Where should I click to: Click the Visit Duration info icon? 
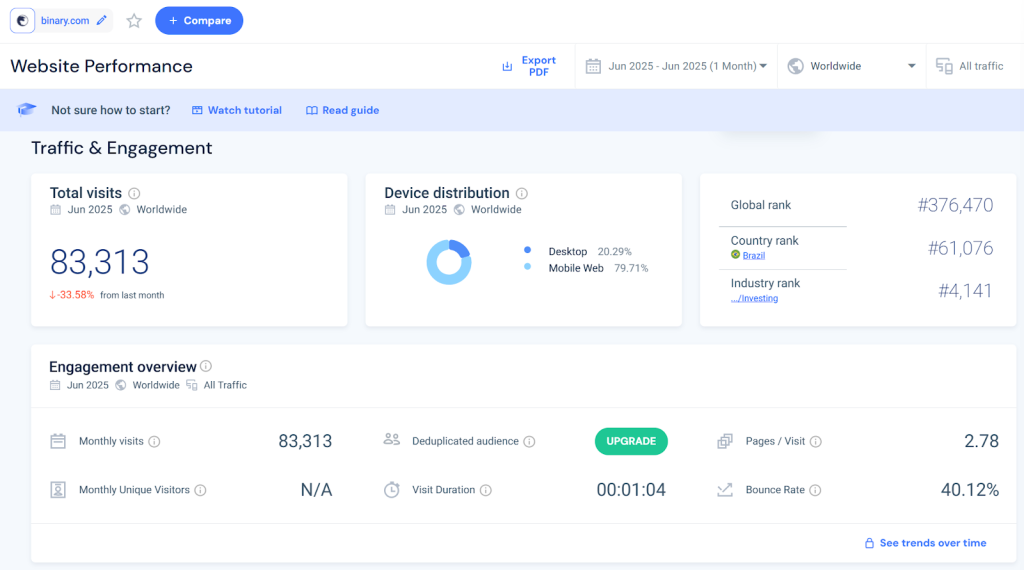click(486, 490)
